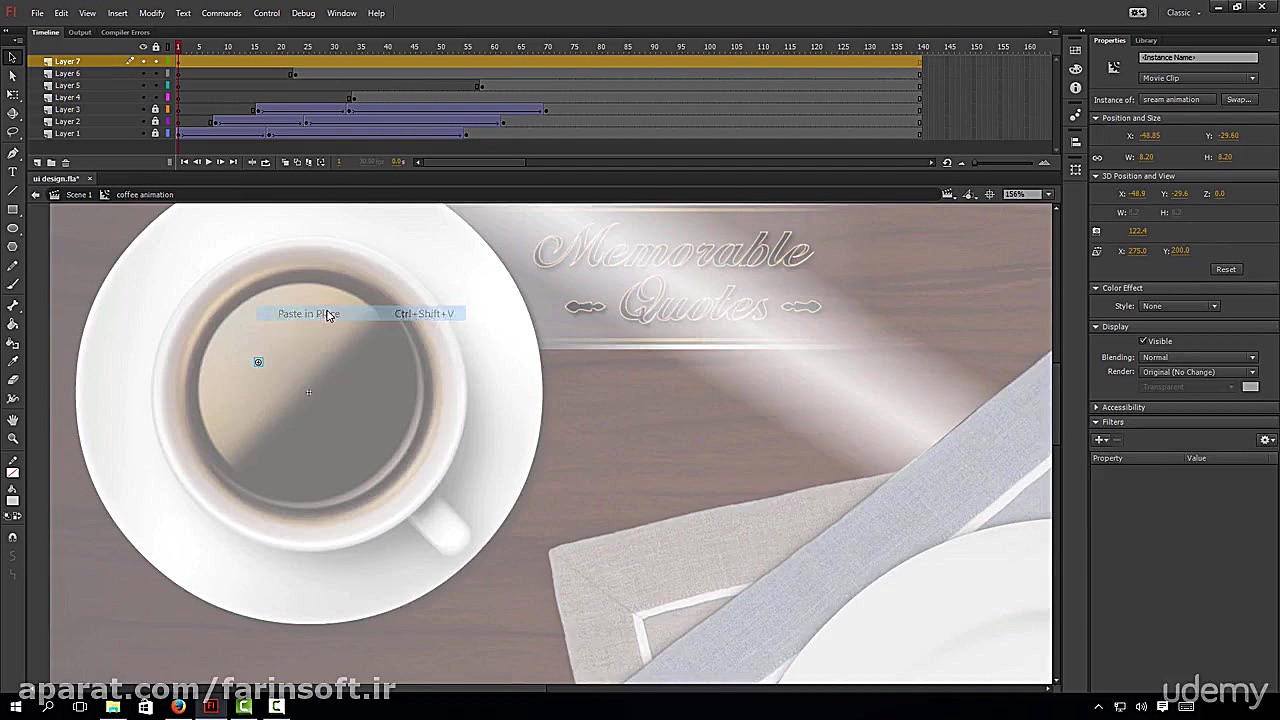Image resolution: width=1280 pixels, height=720 pixels.
Task: Open the Render dropdown
Action: [1198, 372]
